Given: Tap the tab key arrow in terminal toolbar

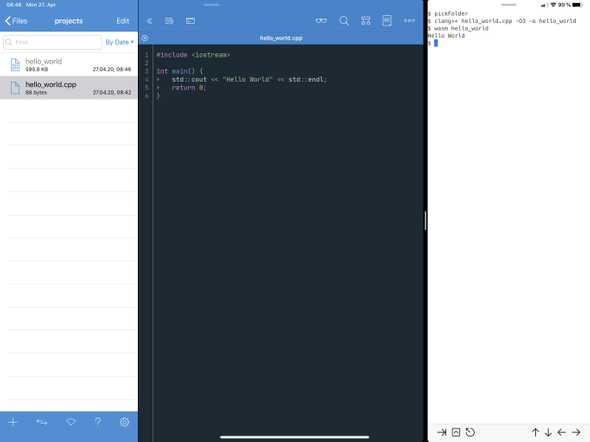Looking at the screenshot, I should (x=442, y=432).
